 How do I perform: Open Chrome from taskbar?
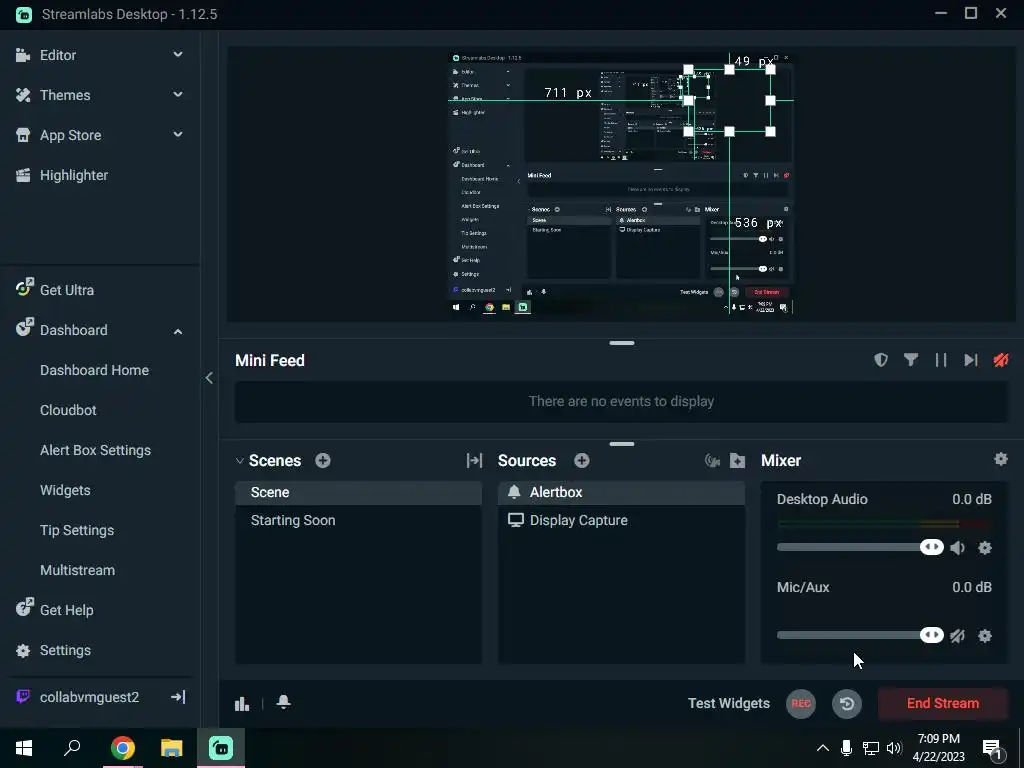123,748
